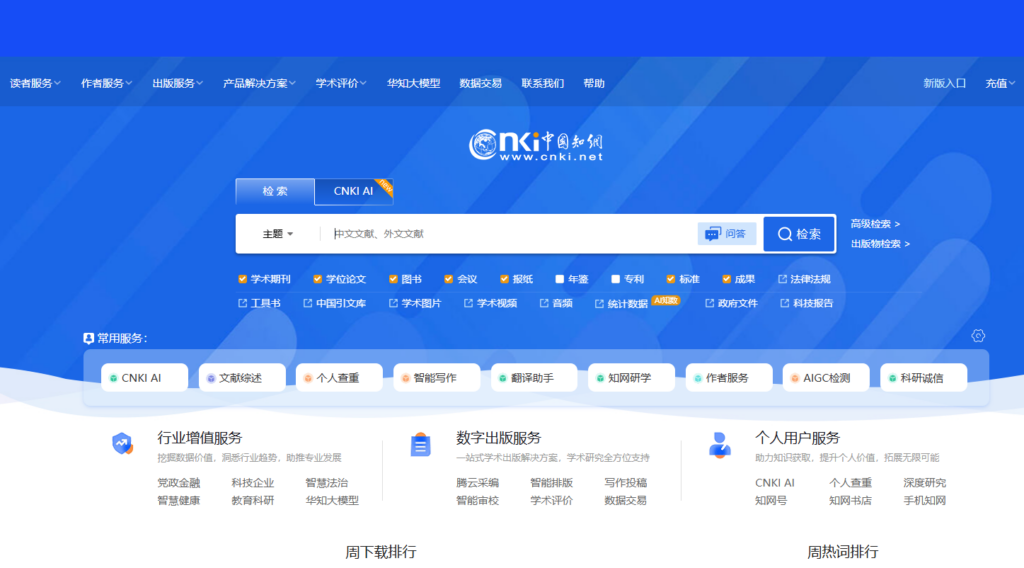Open 音频 external link

[x=556, y=304]
